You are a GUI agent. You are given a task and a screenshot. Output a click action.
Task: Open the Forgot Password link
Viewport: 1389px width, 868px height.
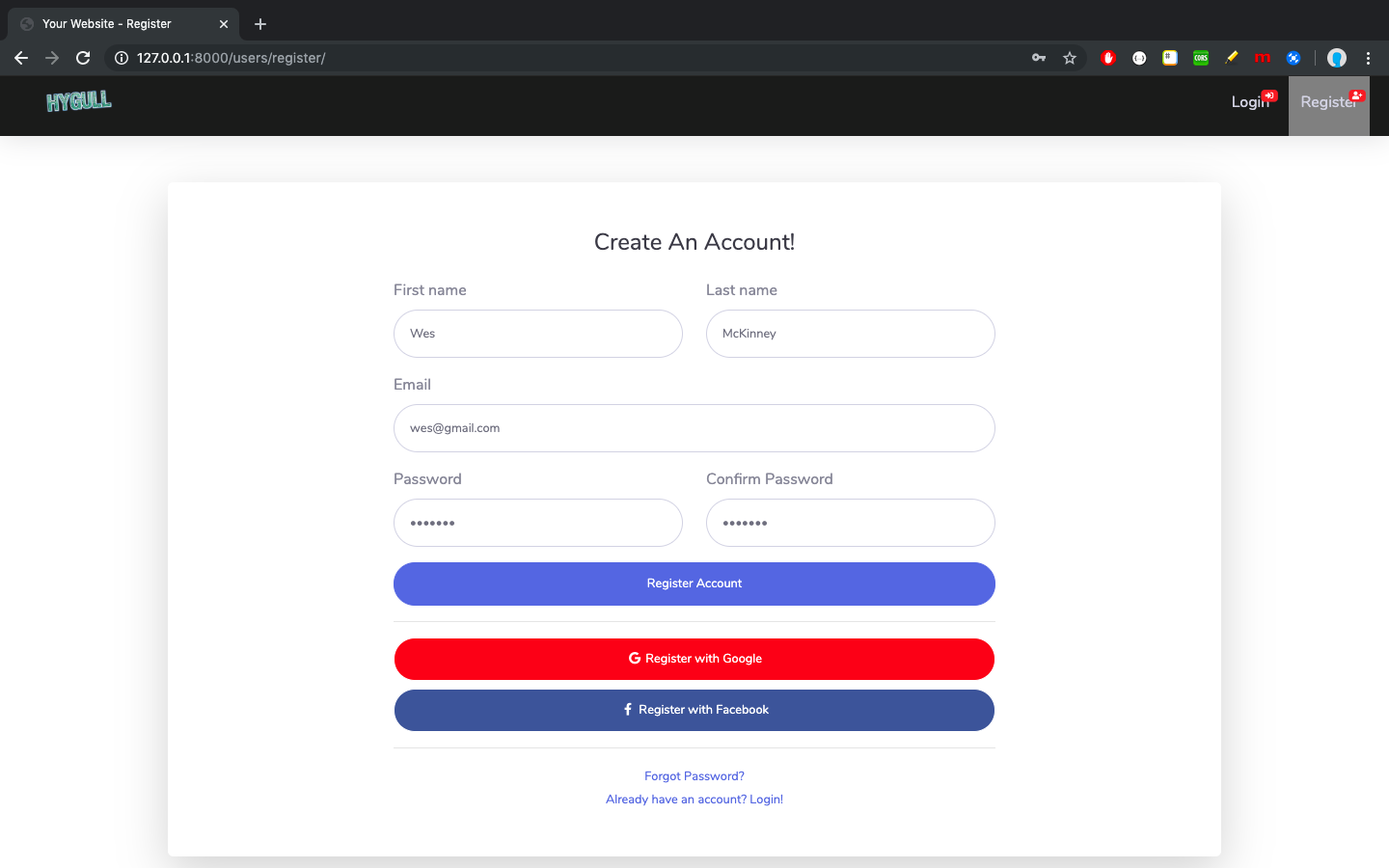(x=694, y=776)
